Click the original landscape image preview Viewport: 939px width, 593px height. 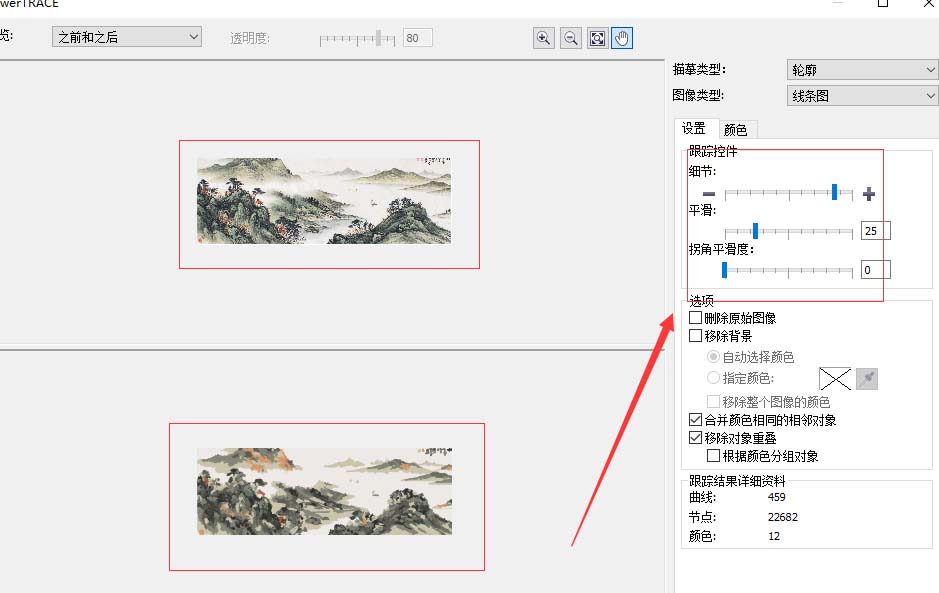pyautogui.click(x=324, y=201)
